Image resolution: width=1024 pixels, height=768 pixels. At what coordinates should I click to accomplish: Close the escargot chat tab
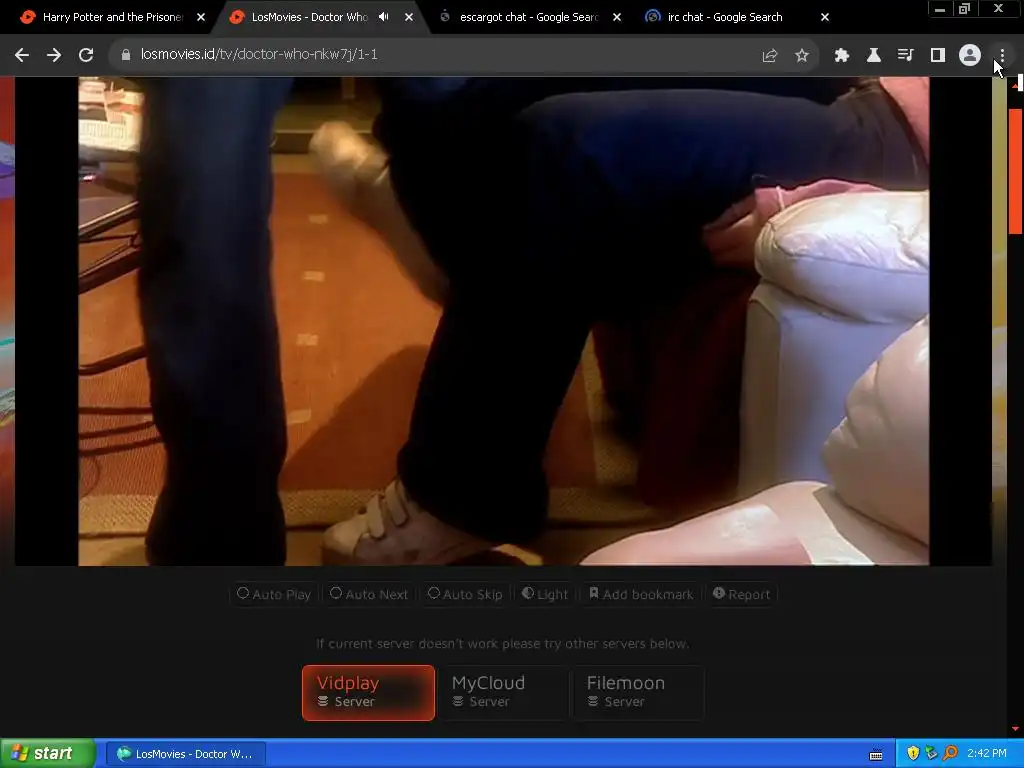click(616, 17)
